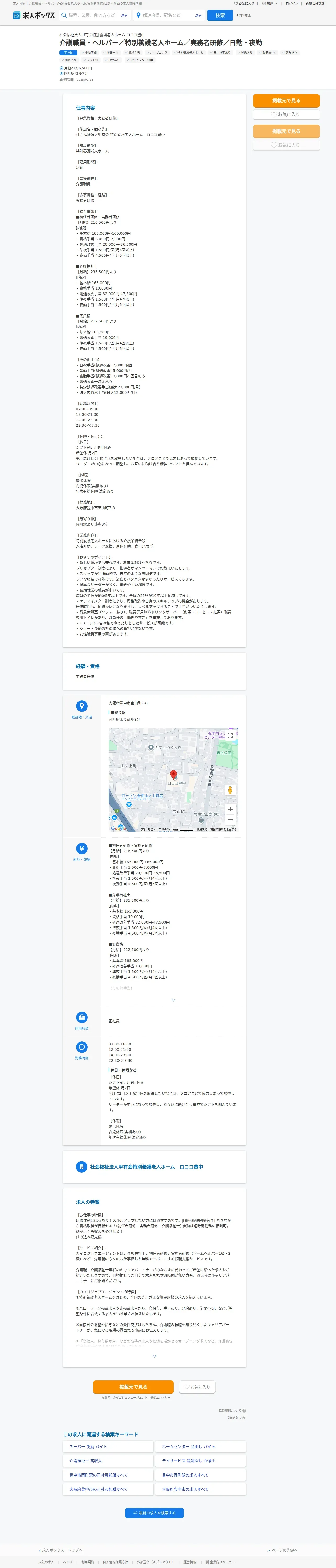Click the 雇用形態 briefcase icon

82,1017
